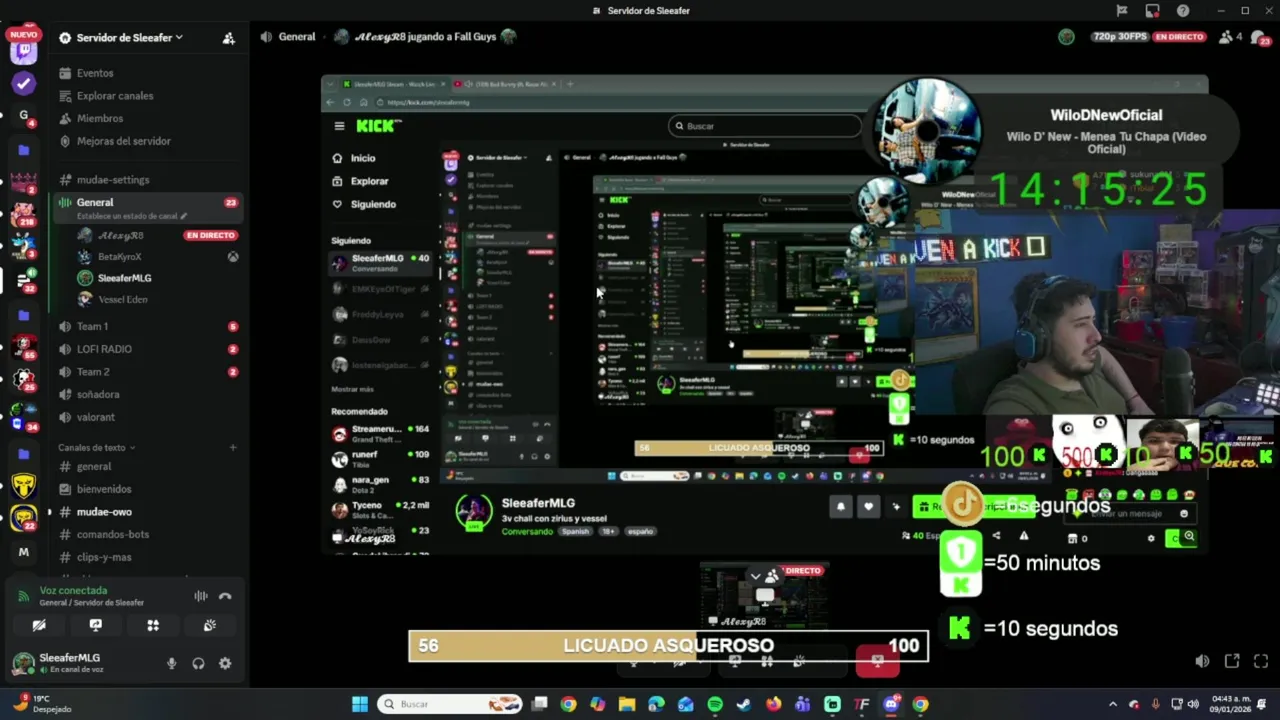
Task: Join the LOFI RADIO voice channel
Action: coord(104,349)
